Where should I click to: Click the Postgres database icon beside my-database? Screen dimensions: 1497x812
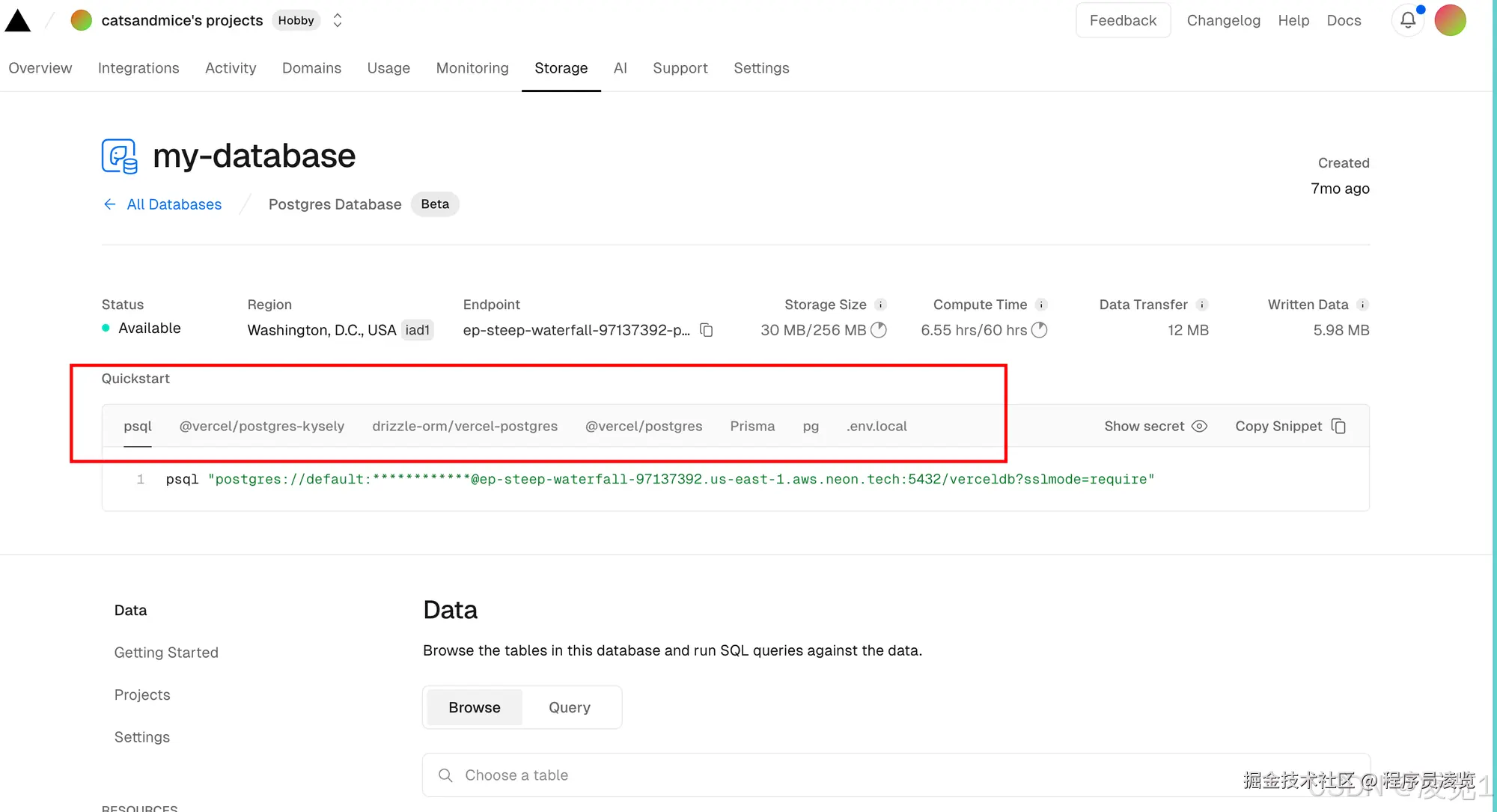(x=120, y=156)
